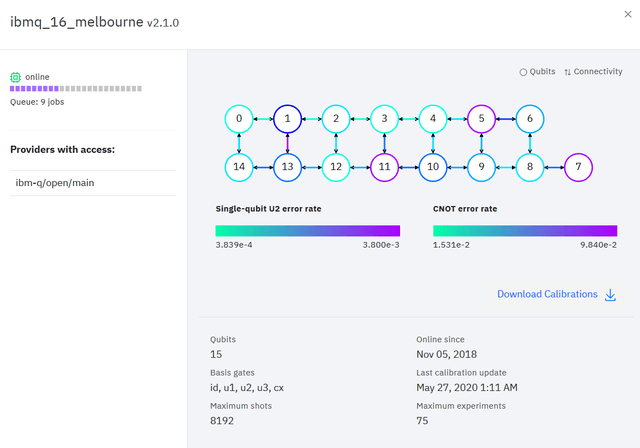Click the 'Queue: 9 jobs' text
Screen dimensions: 640x448
click(37, 102)
